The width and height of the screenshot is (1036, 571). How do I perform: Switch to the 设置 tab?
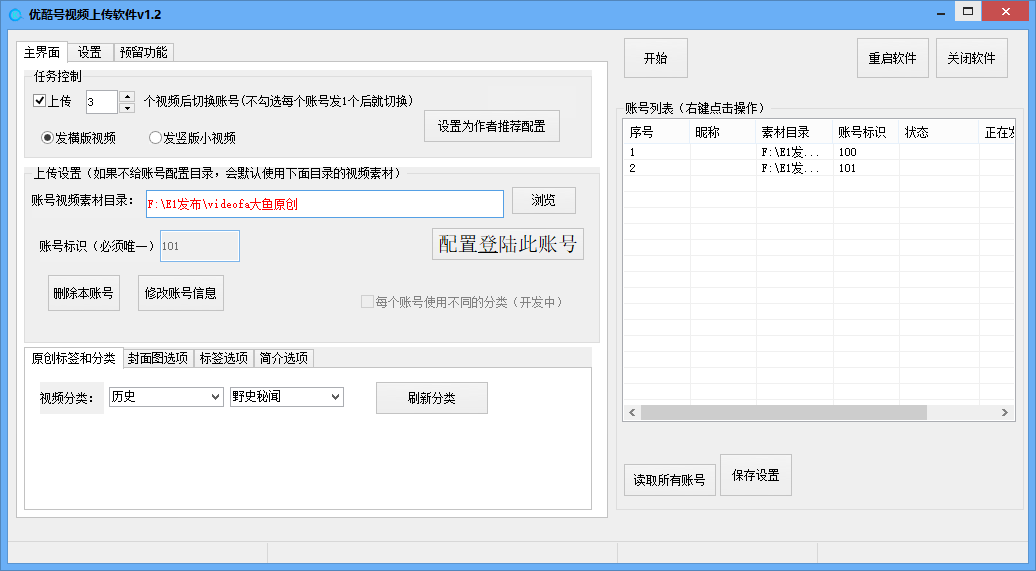tap(90, 52)
